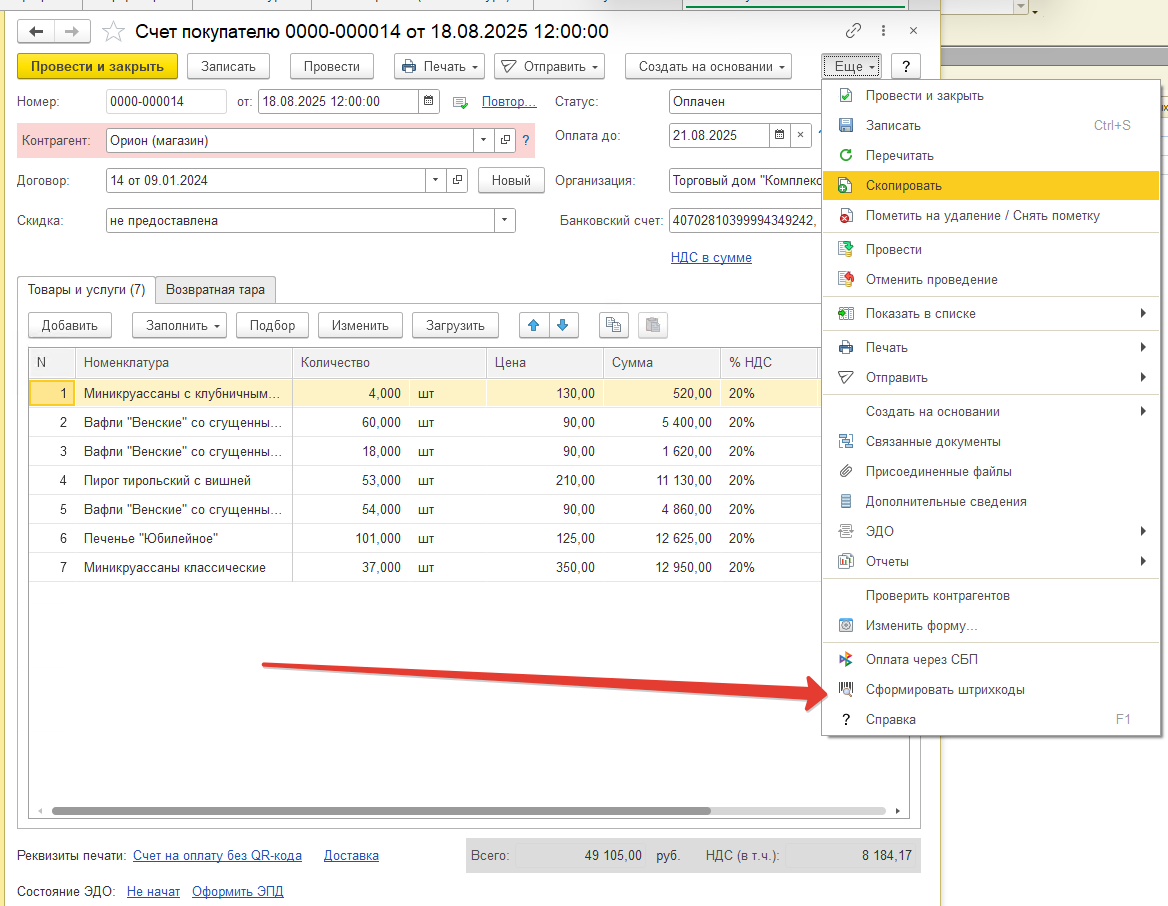Open the НДС в сумме link
1168x906 pixels.
coord(711,258)
